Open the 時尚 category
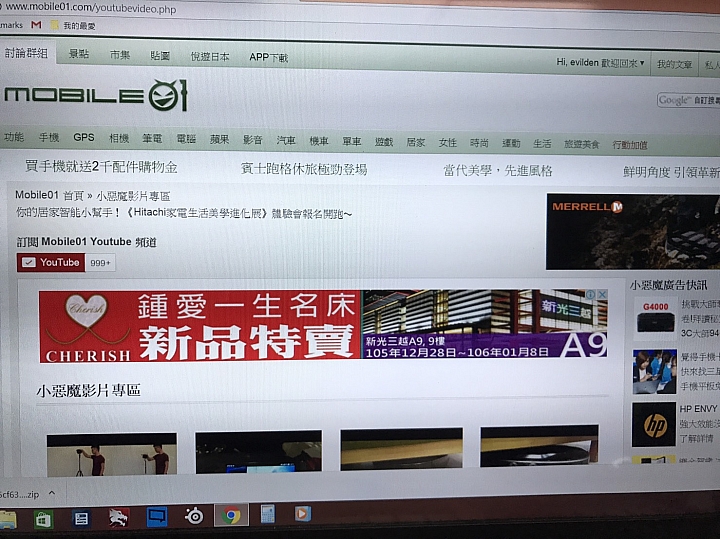Screen dimensions: 720x539 click(479, 143)
